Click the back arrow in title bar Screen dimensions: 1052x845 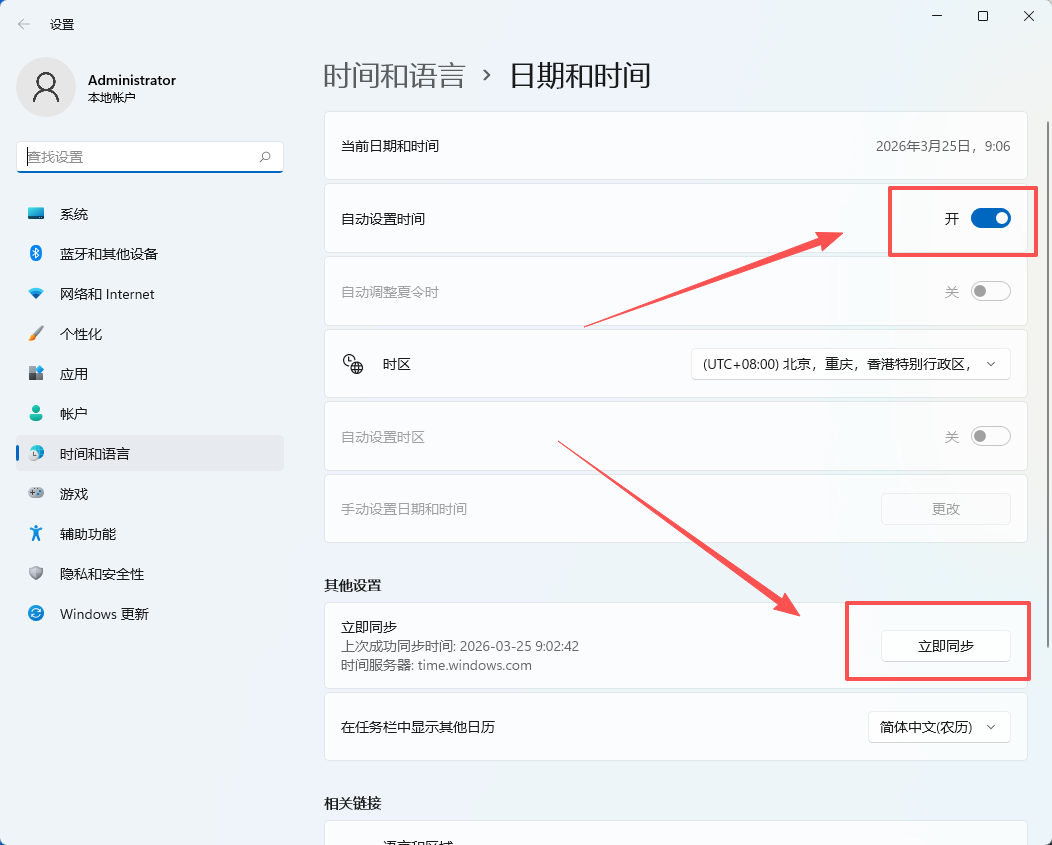[24, 24]
